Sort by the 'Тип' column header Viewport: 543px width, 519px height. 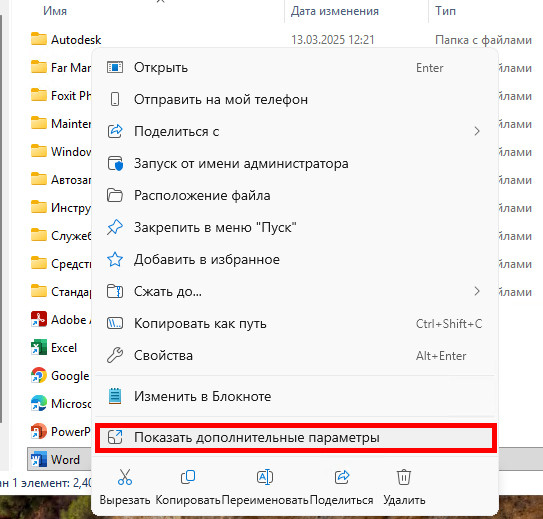(x=445, y=11)
